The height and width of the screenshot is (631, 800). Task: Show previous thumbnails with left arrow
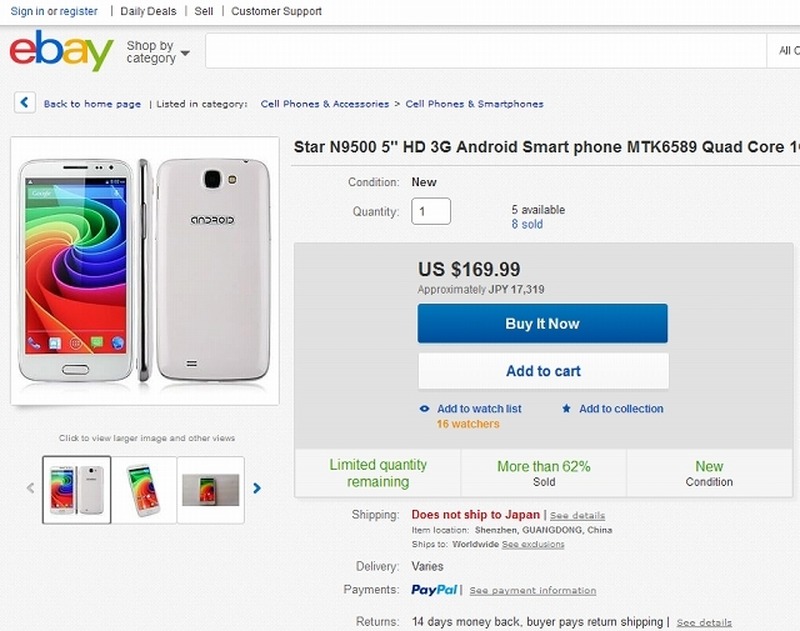point(30,489)
